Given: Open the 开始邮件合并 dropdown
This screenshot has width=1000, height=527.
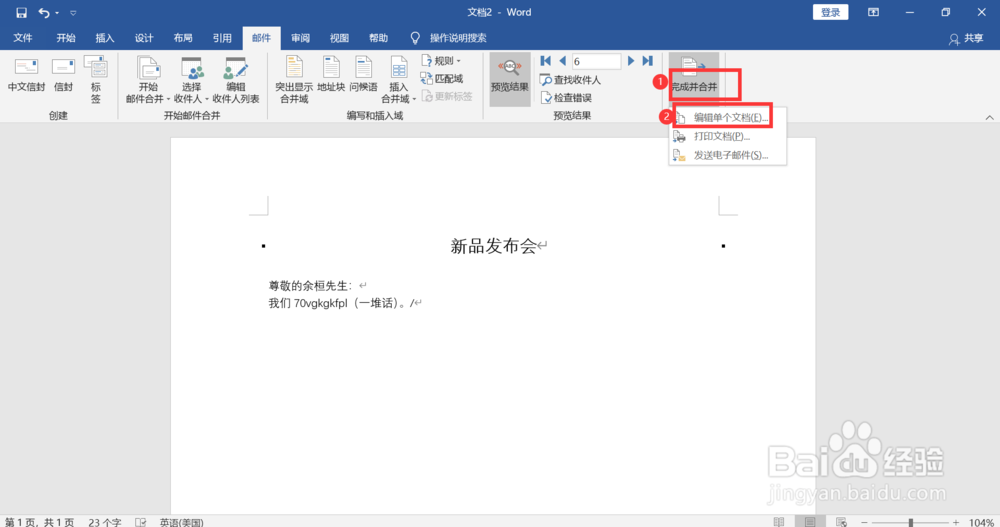Looking at the screenshot, I should (x=148, y=80).
